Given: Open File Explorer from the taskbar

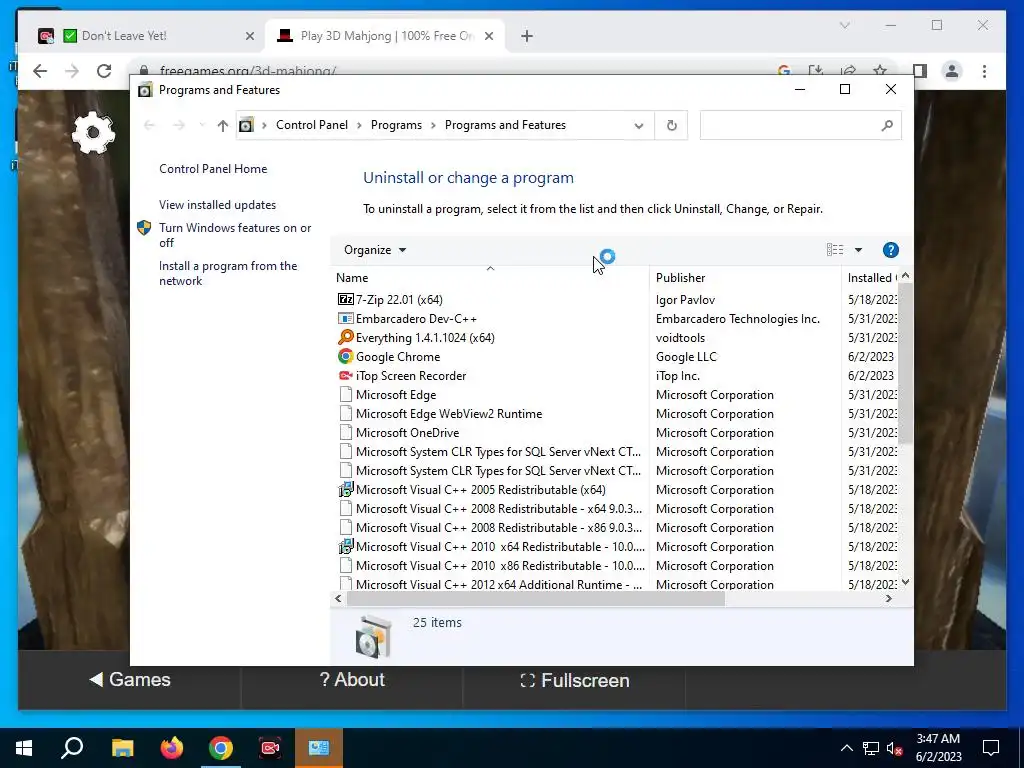Looking at the screenshot, I should (x=122, y=748).
